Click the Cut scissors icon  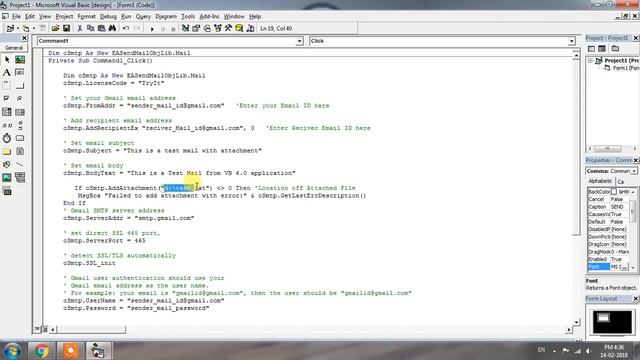(80, 28)
